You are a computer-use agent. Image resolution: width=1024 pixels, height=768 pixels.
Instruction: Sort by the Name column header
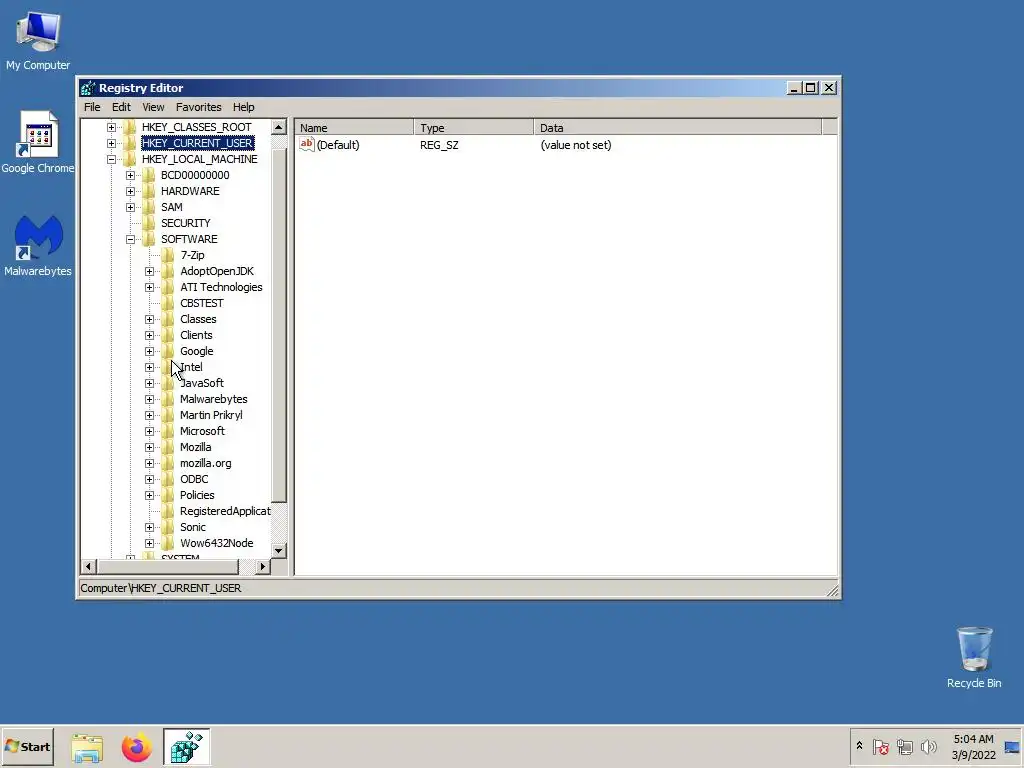[x=354, y=127]
